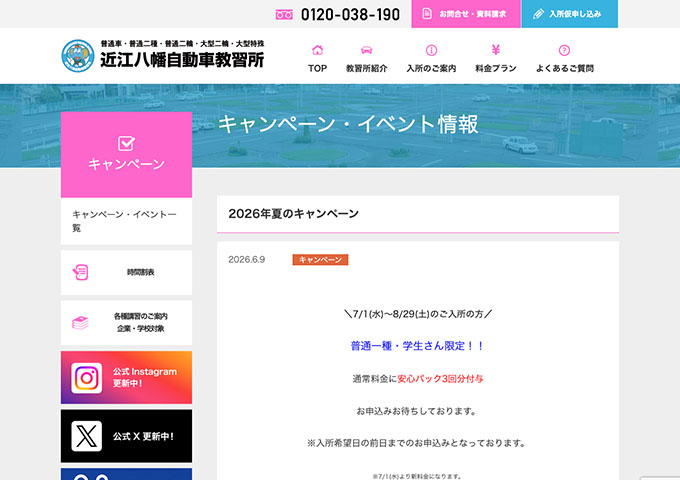Click the お問合せ・資料請求 button
Screen dimensions: 680x480
click(466, 14)
